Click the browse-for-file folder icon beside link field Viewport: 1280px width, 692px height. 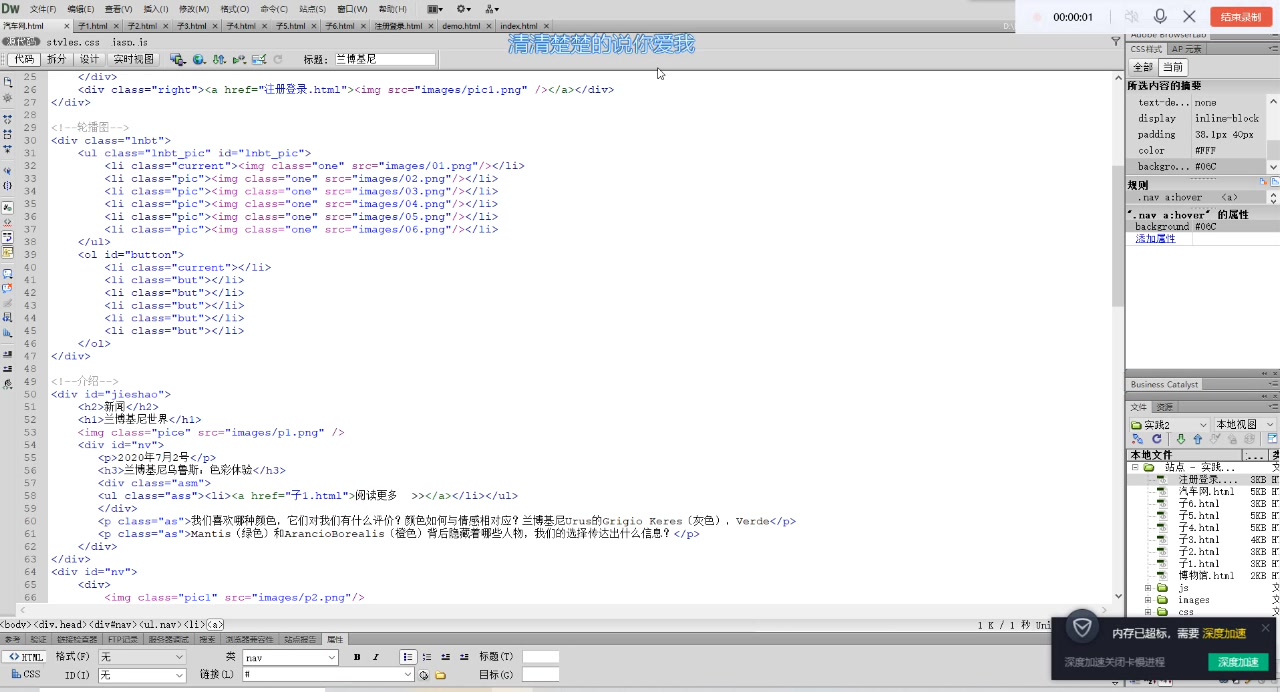click(440, 675)
